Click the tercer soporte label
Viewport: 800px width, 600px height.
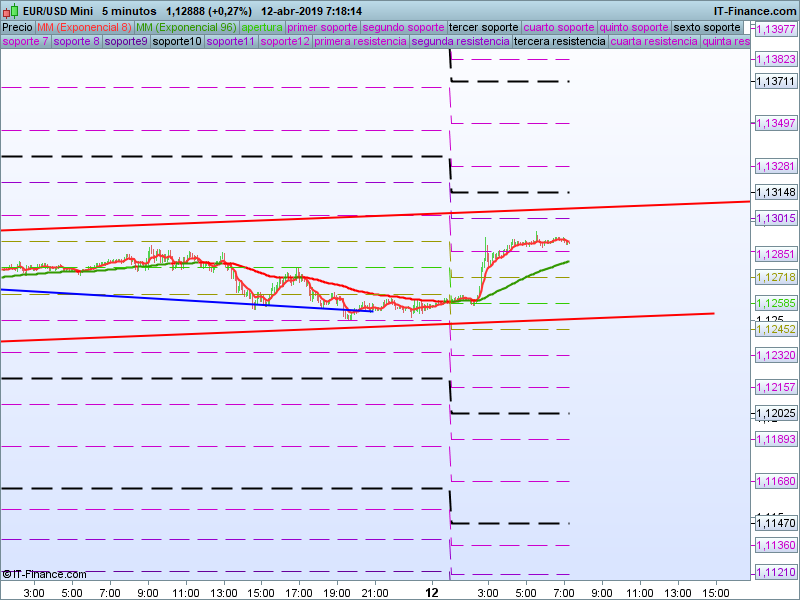coord(483,27)
